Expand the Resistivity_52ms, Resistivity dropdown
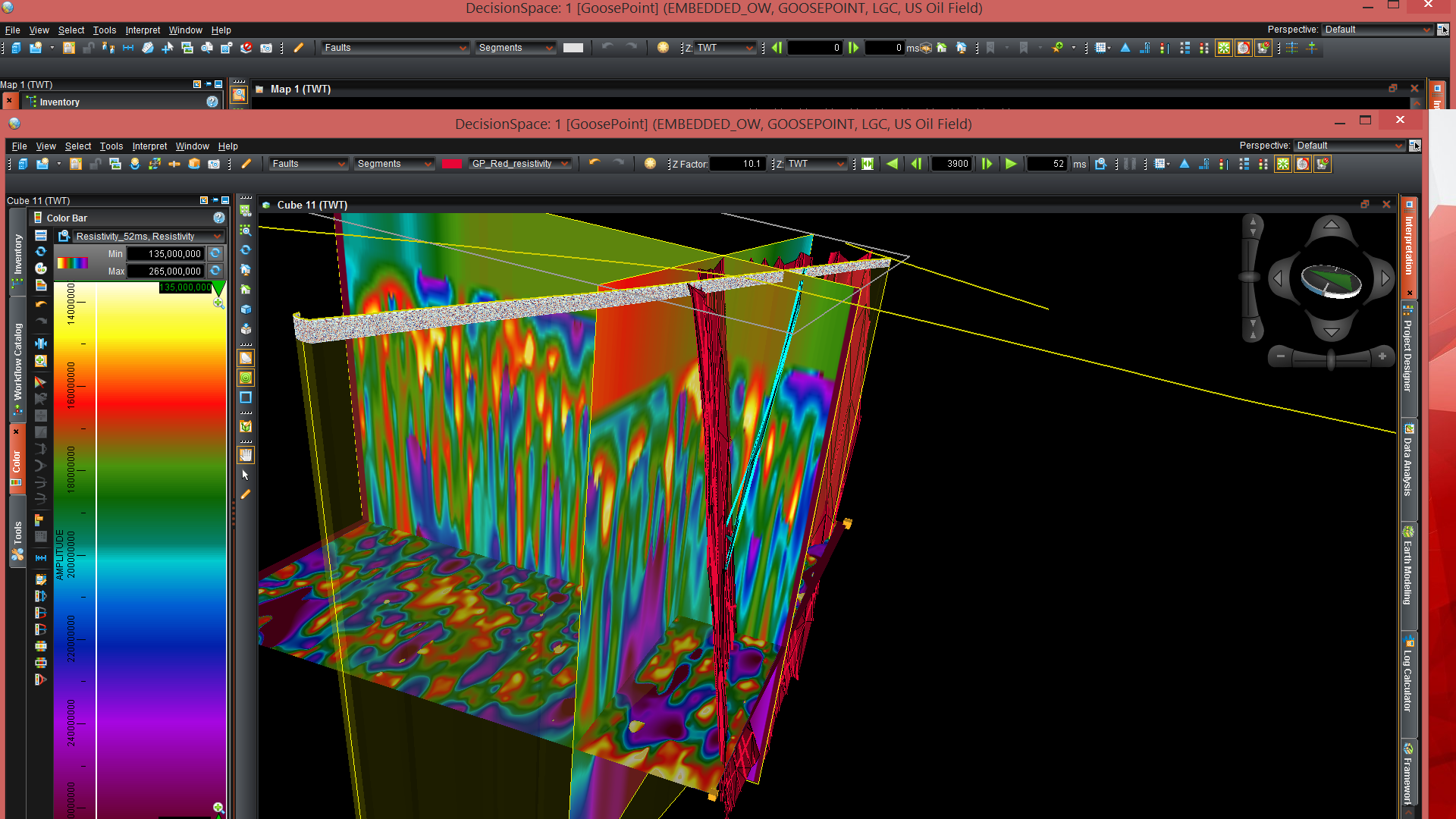 pos(148,237)
